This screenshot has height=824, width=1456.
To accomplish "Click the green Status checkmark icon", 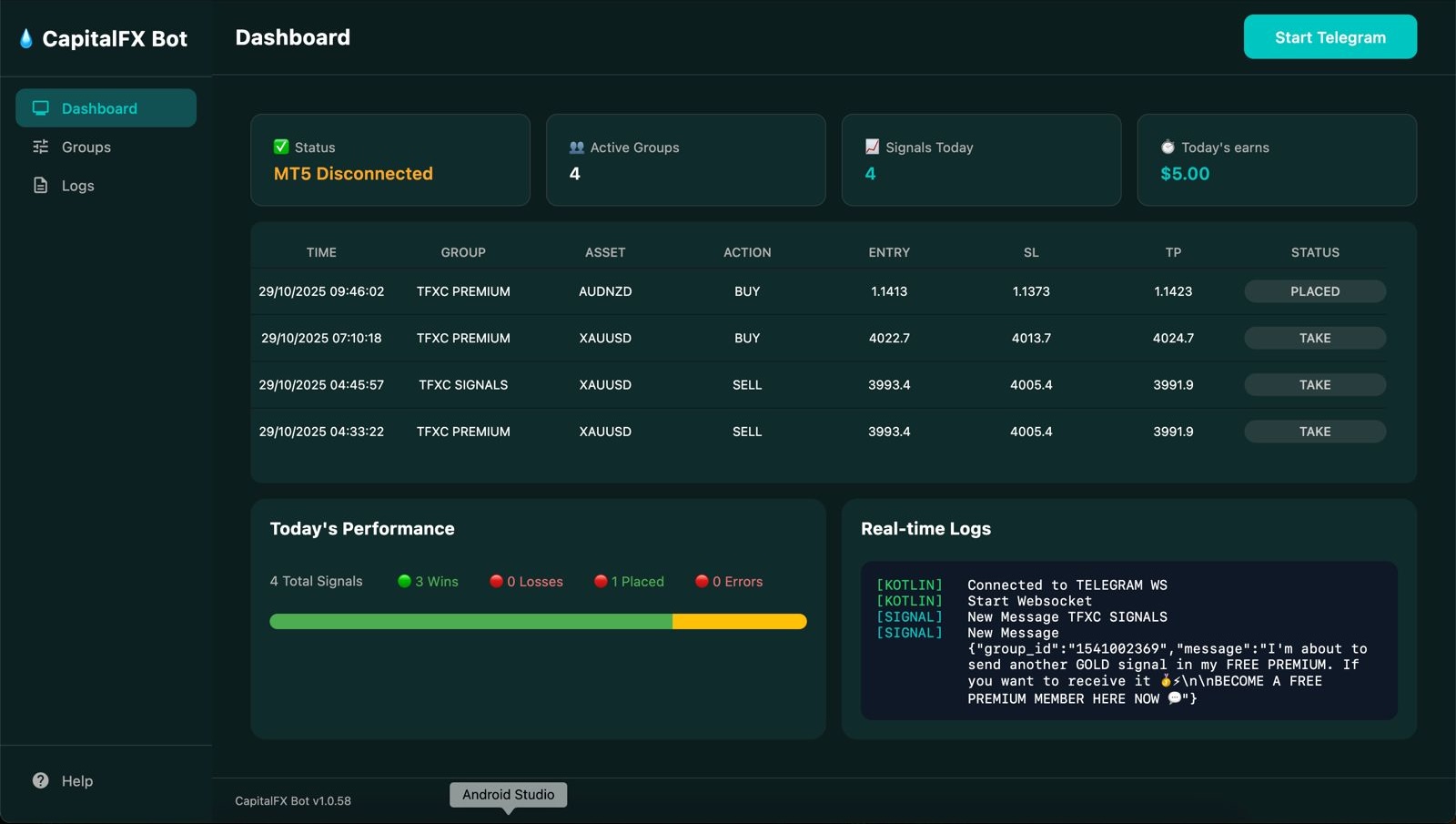I will coord(280,146).
